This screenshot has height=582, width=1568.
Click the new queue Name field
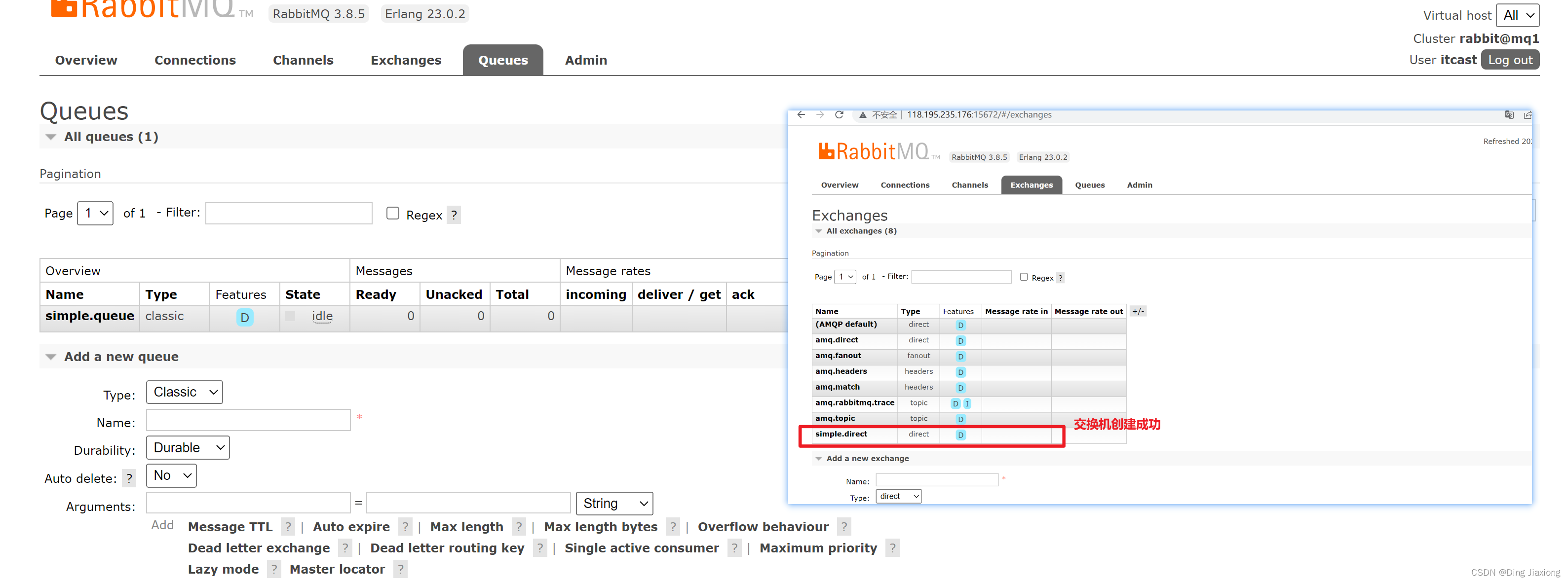click(x=248, y=420)
